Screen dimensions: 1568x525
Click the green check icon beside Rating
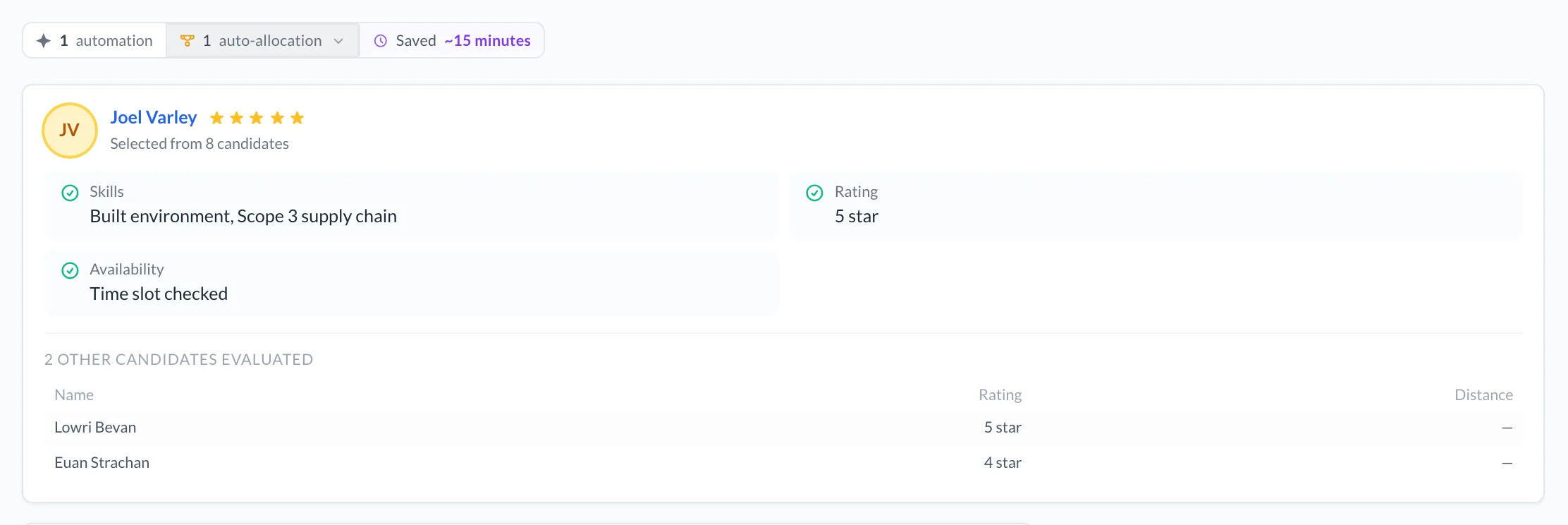click(815, 193)
